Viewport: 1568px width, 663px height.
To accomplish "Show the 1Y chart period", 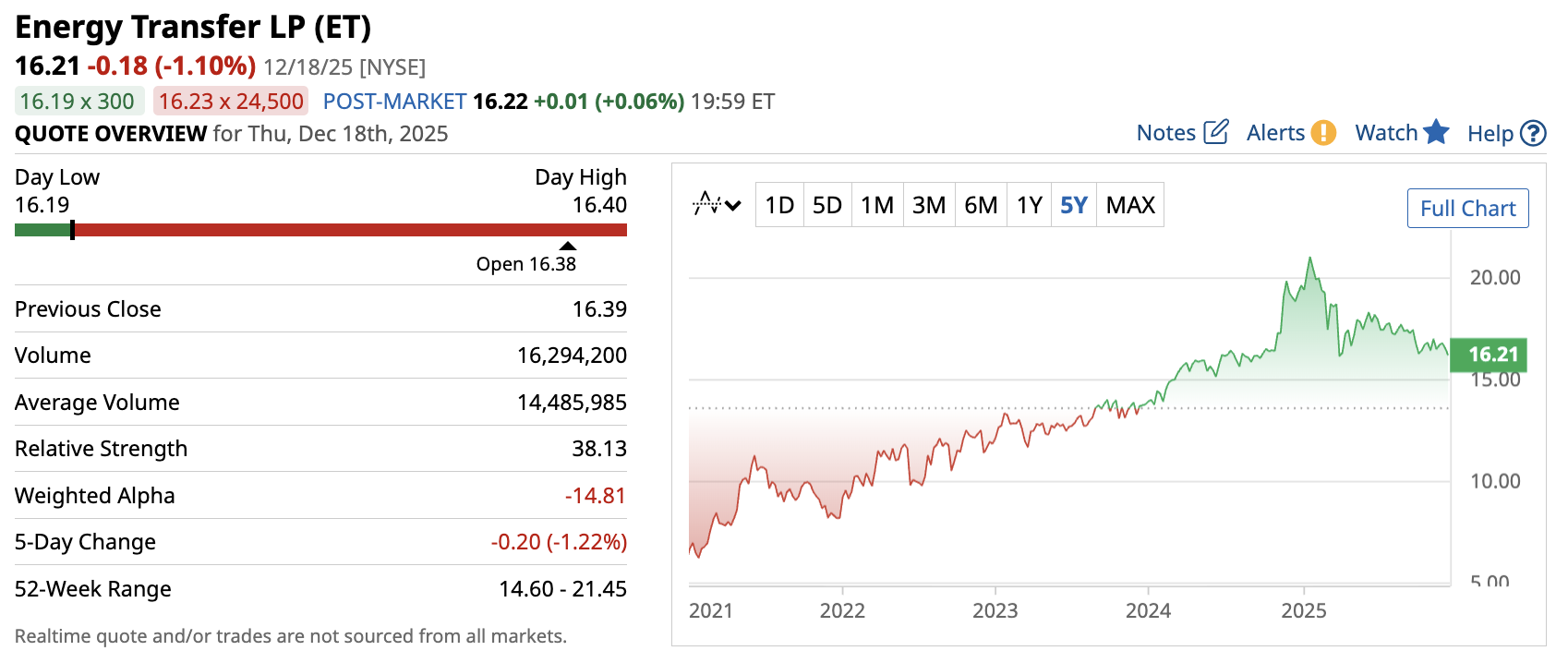I will 1030,205.
